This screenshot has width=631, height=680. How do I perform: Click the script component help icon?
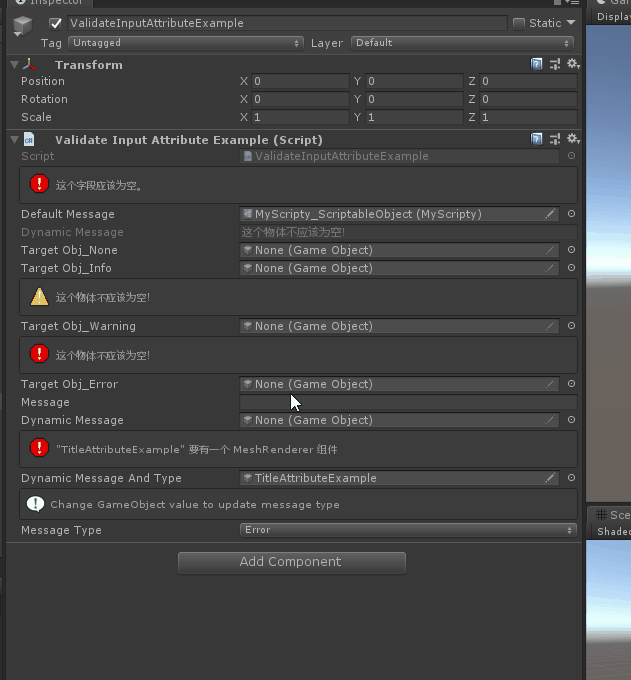[537, 139]
